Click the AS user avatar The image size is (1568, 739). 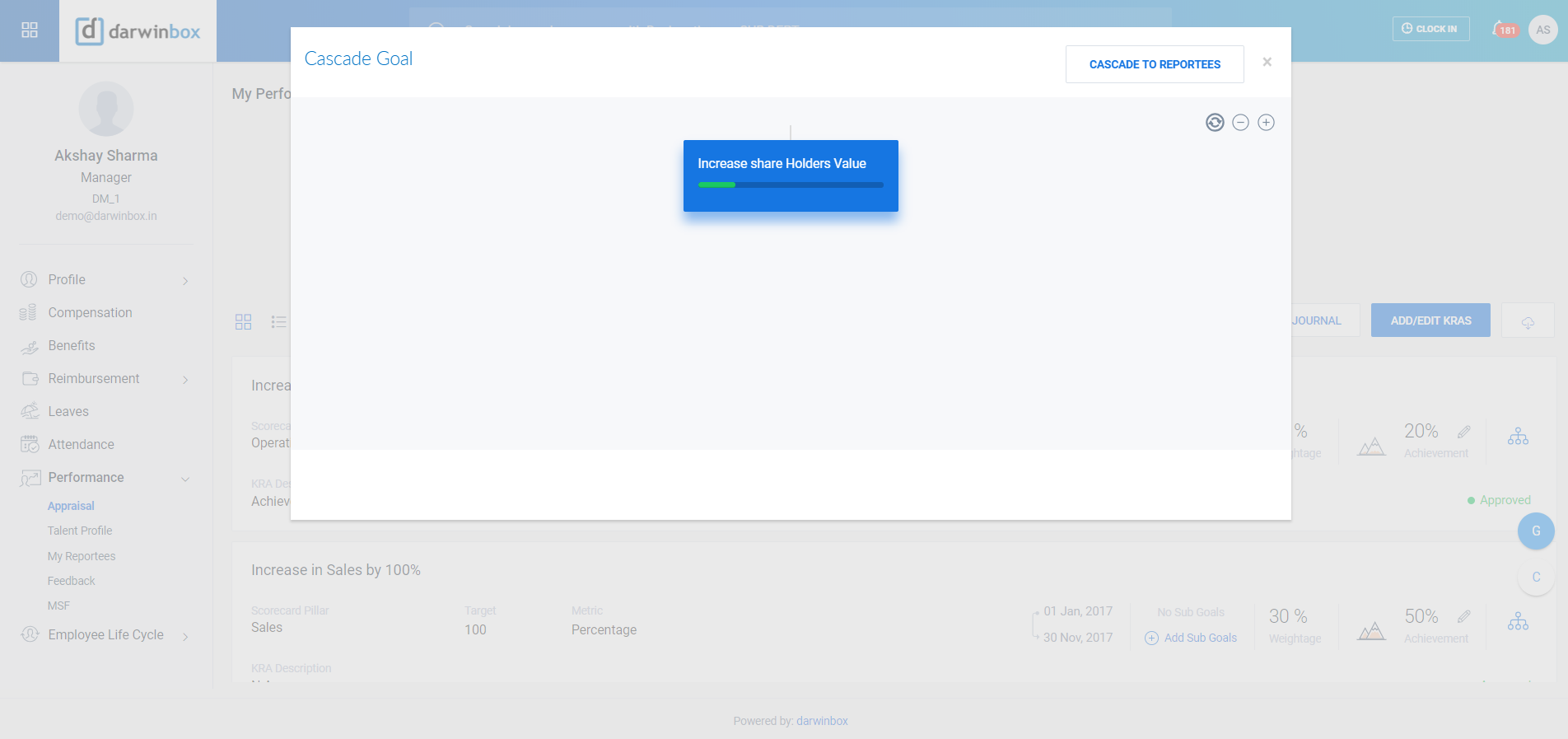(x=1542, y=30)
